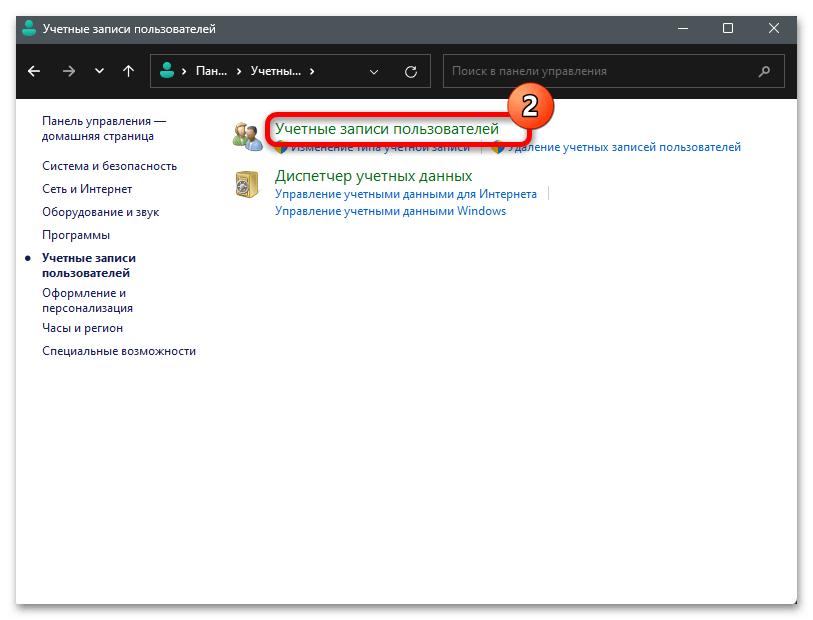Image resolution: width=813 pixels, height=620 pixels.
Task: Open Управление учетными данными для Интернета
Action: (x=405, y=194)
